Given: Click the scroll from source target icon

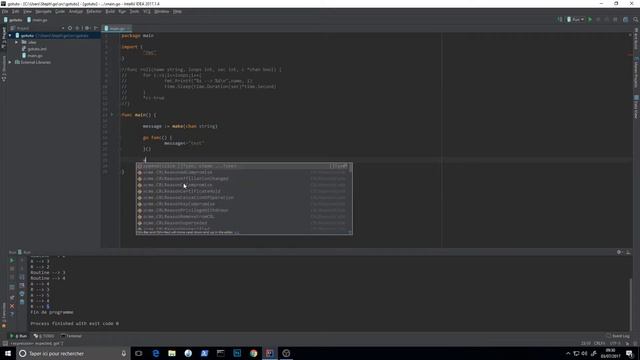Looking at the screenshot, I should tap(70, 28).
